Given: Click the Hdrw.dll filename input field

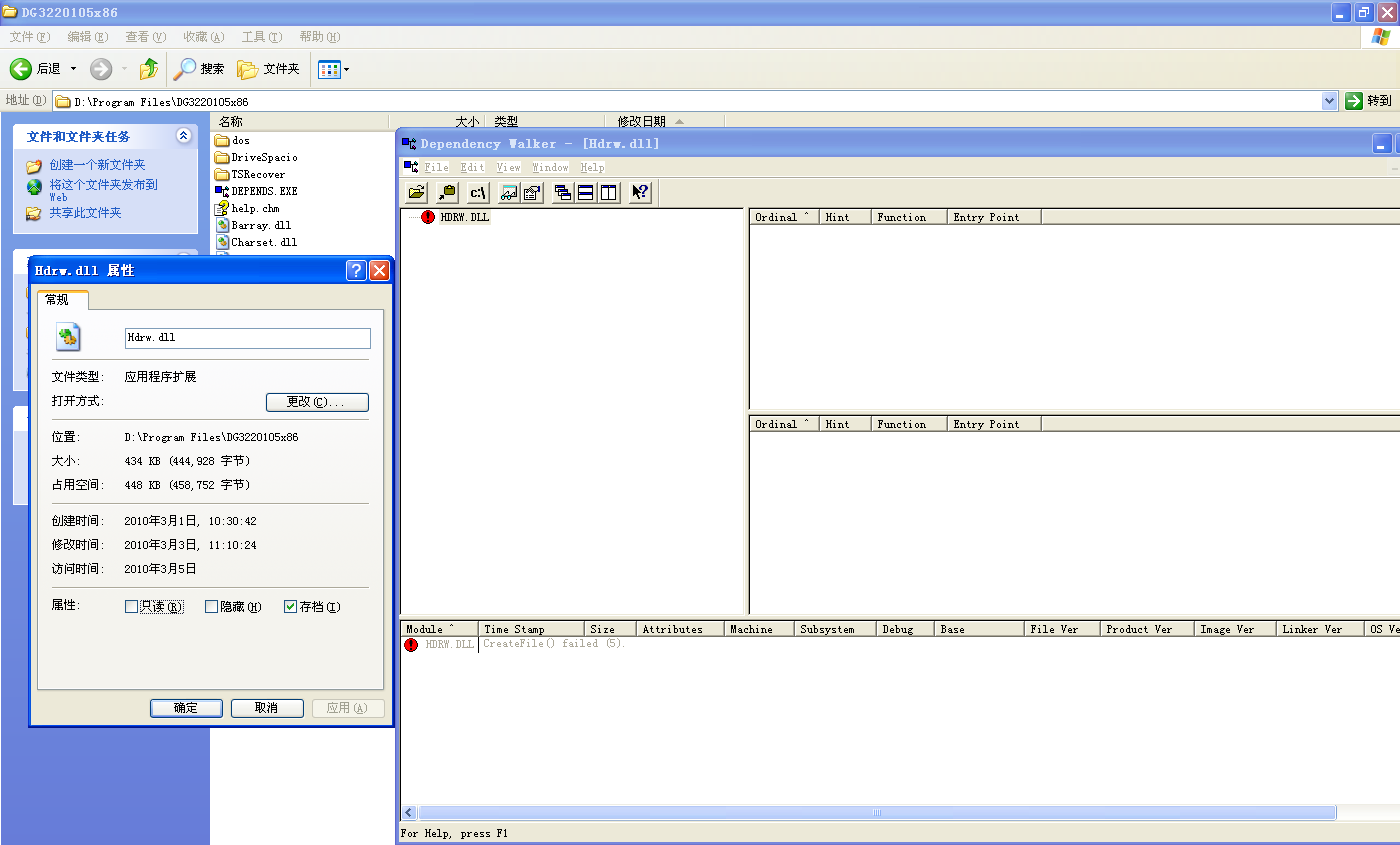Looking at the screenshot, I should point(248,338).
